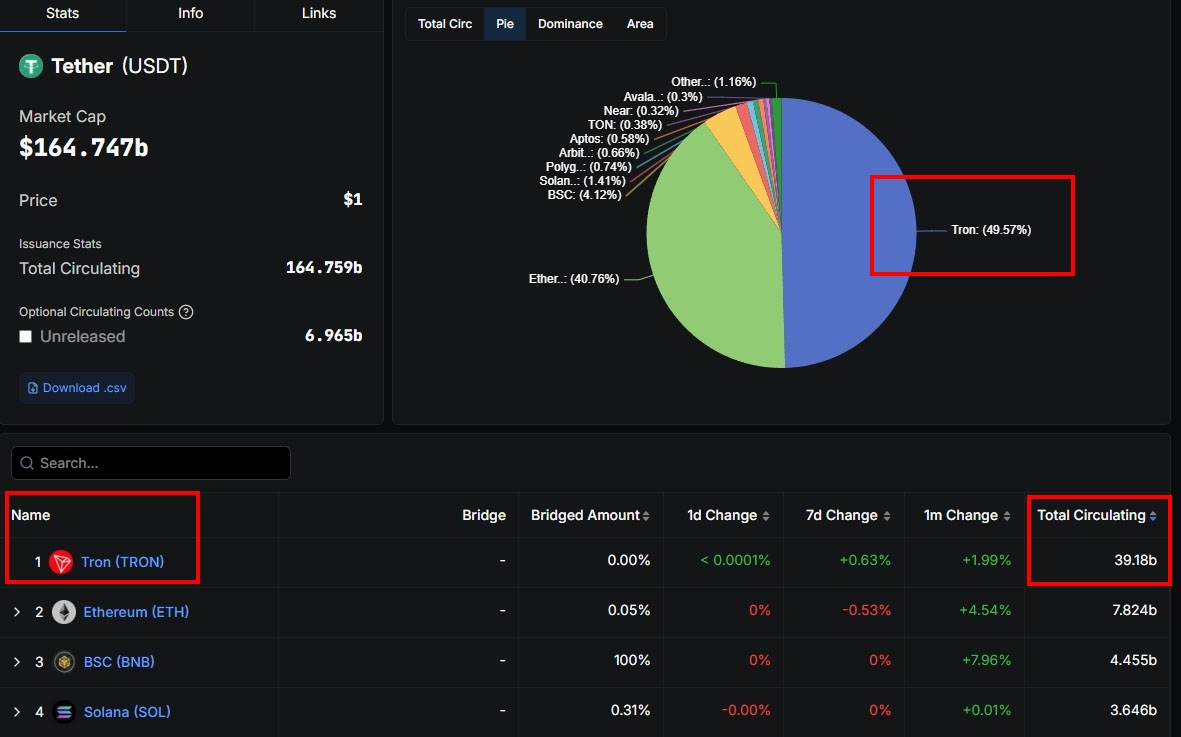This screenshot has height=737, width=1181.
Task: Click the 7.824b Ethereum circulating value
Action: click(x=1134, y=610)
